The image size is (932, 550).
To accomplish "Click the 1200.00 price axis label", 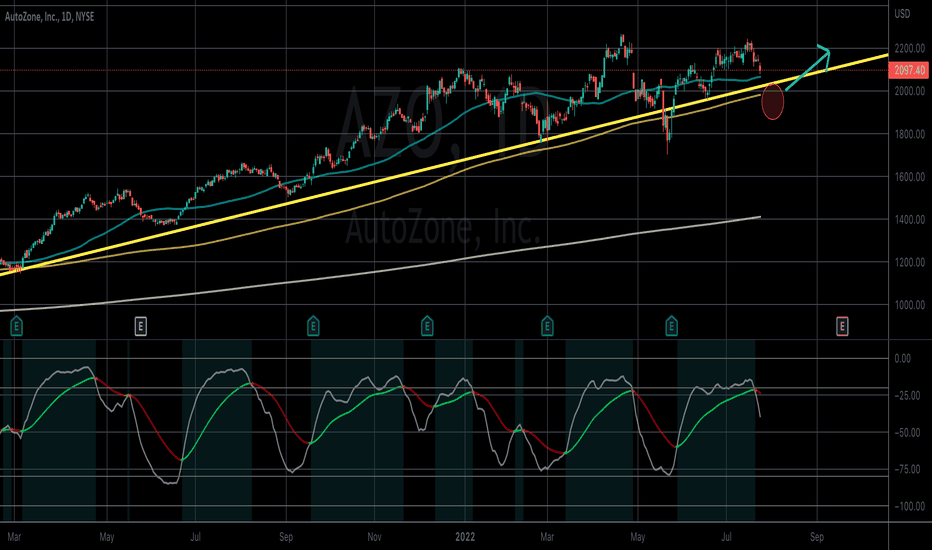I will point(909,262).
